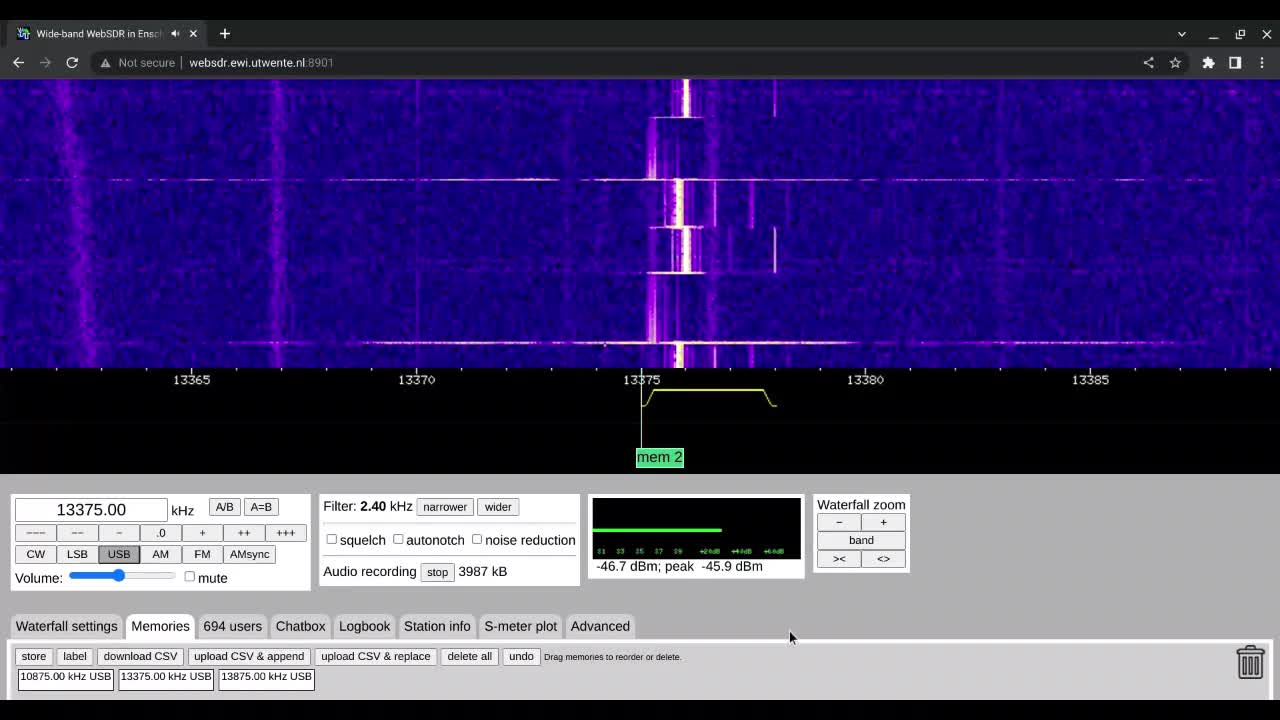Open the share page icon
Image resolution: width=1280 pixels, height=720 pixels.
(x=1148, y=62)
